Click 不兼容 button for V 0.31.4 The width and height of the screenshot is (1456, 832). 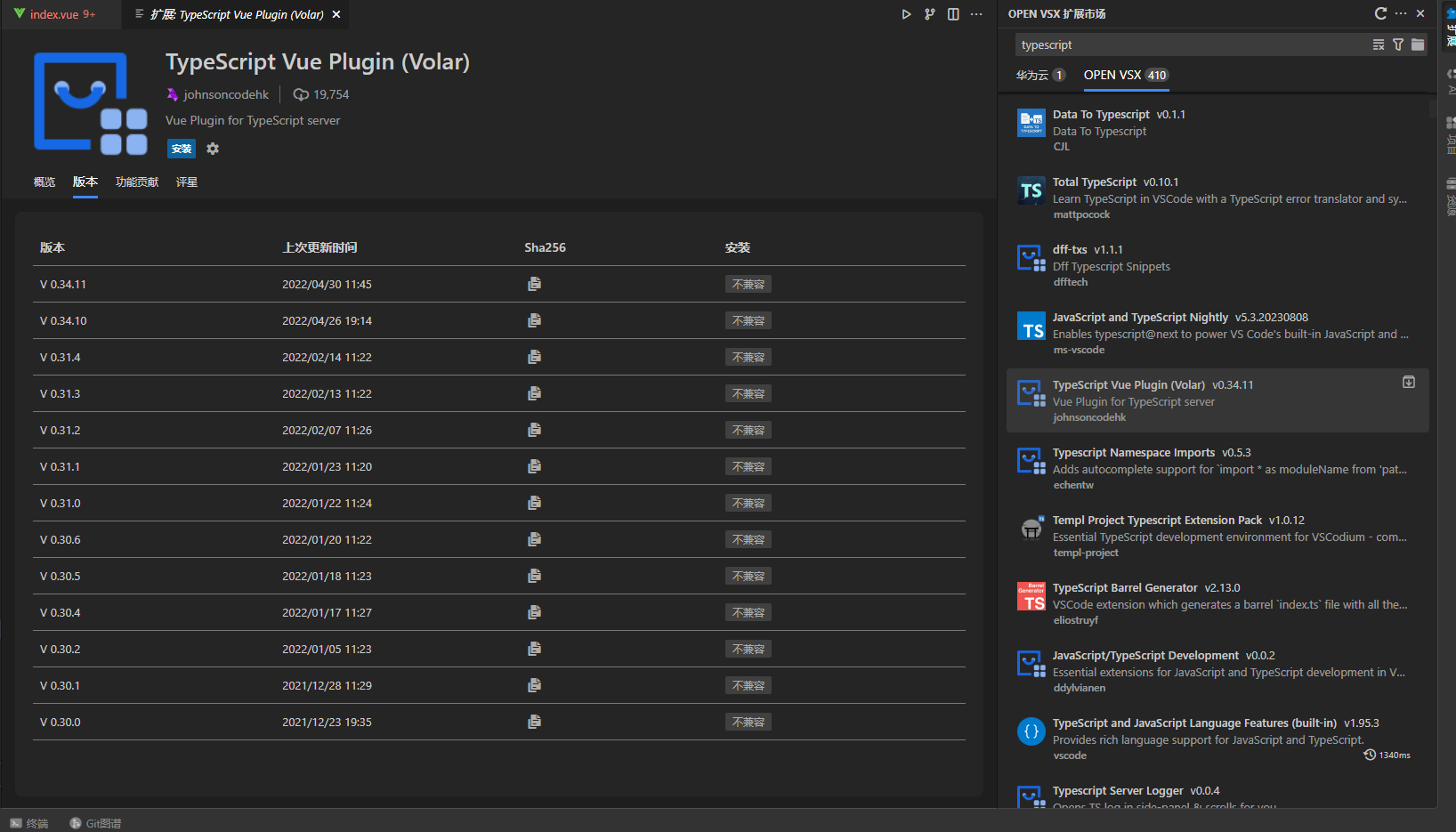click(748, 357)
